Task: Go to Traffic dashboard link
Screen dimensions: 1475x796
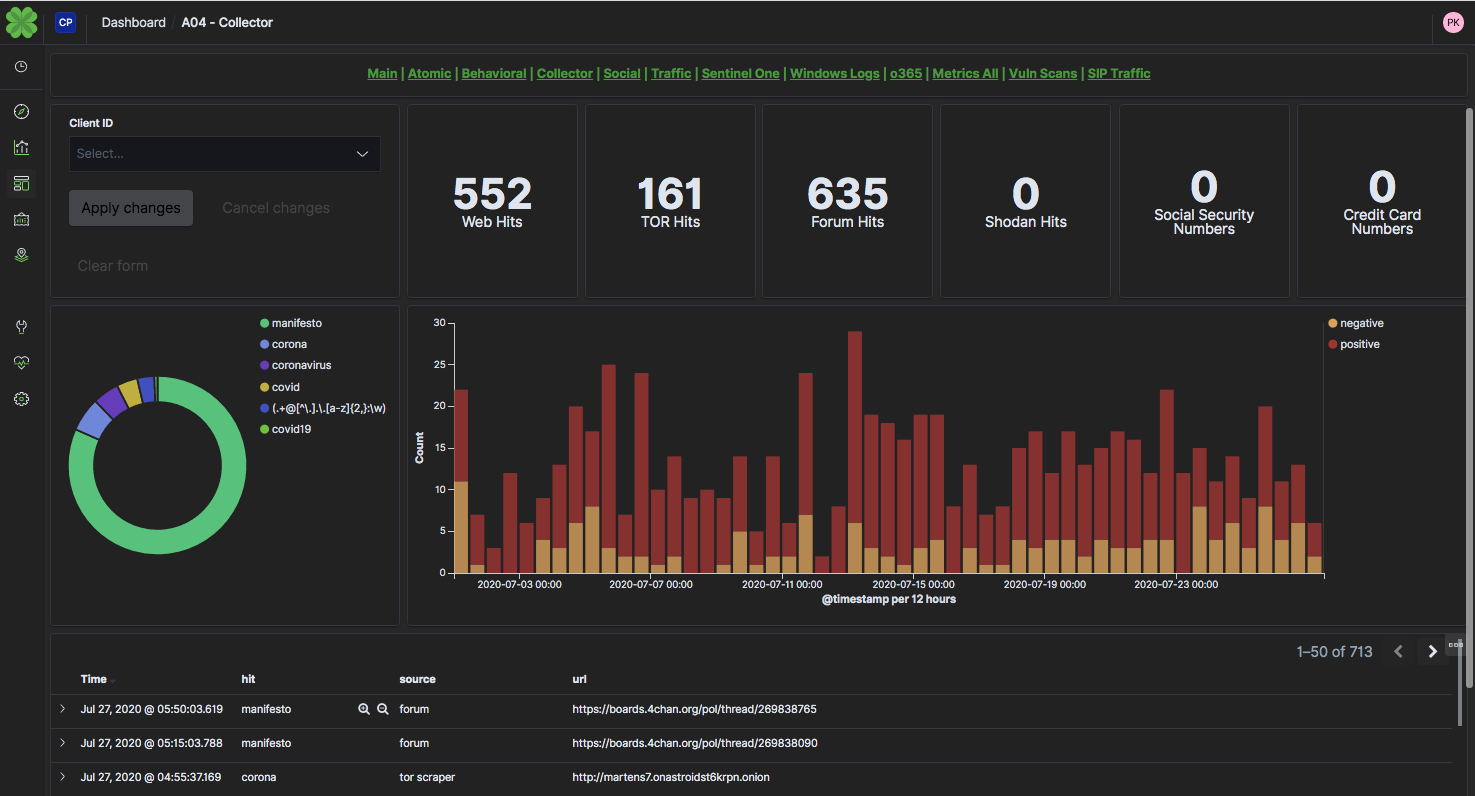Action: pos(671,73)
